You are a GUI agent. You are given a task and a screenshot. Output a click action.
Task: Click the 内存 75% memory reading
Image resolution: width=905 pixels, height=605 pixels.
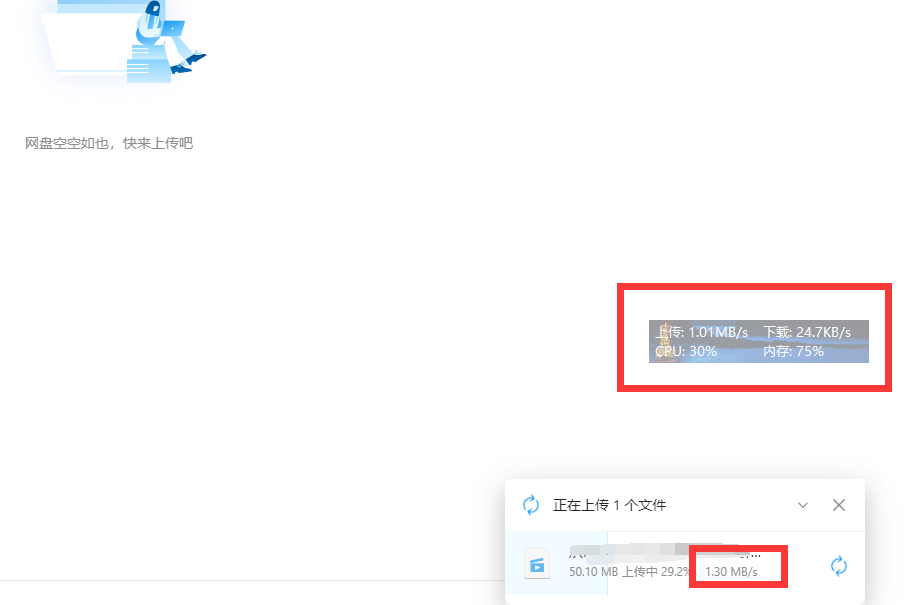tap(793, 351)
